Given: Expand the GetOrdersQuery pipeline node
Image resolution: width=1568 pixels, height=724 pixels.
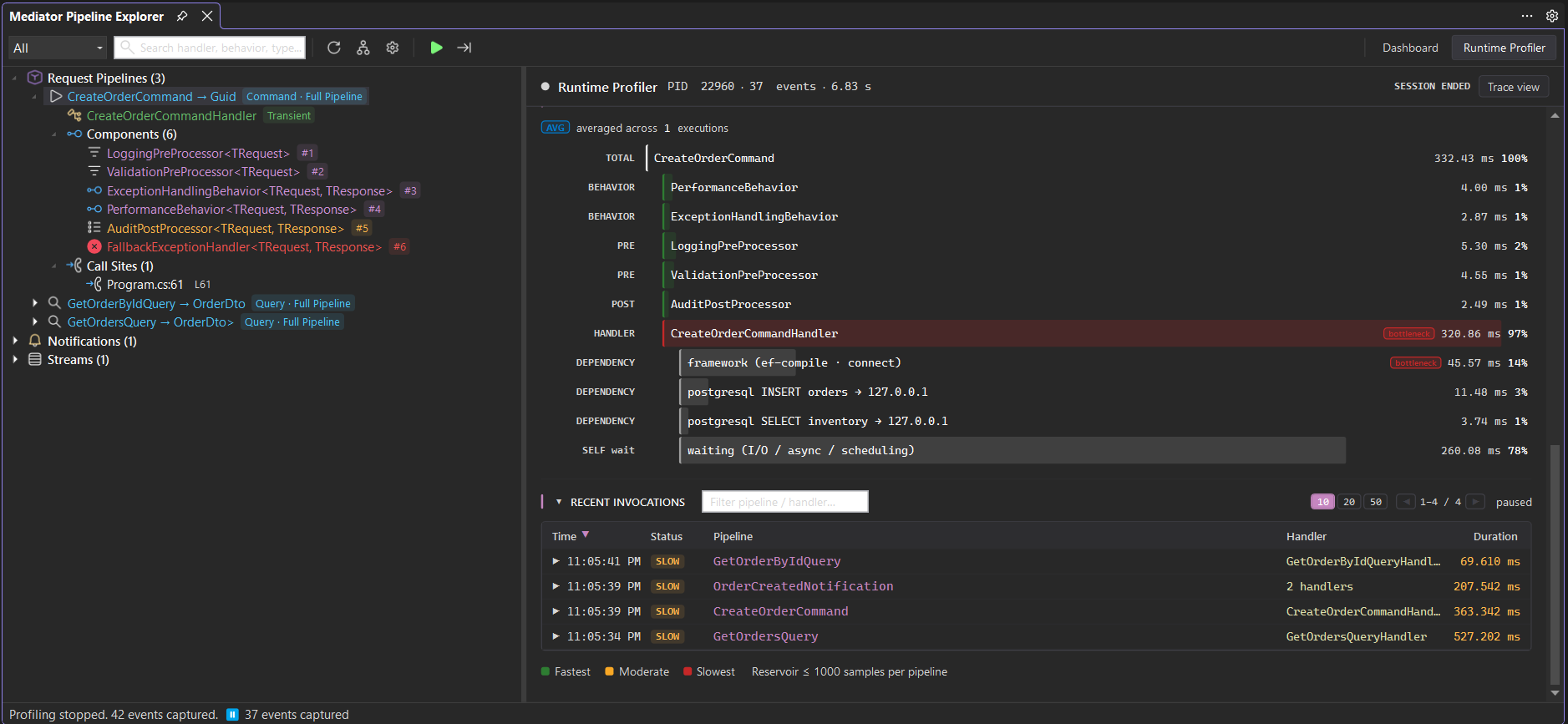Looking at the screenshot, I should pyautogui.click(x=34, y=321).
